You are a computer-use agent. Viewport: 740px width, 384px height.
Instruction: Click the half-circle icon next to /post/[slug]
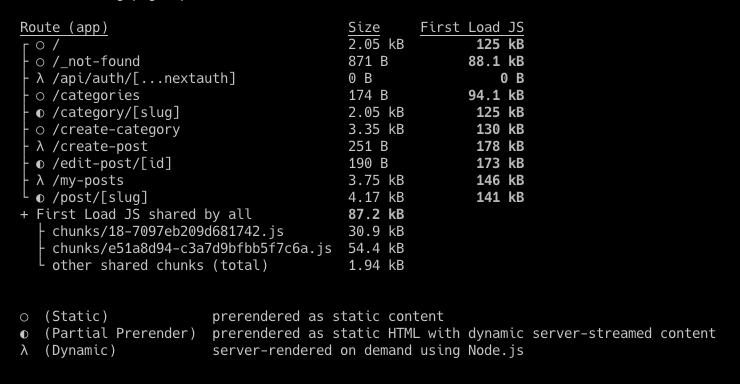point(40,198)
